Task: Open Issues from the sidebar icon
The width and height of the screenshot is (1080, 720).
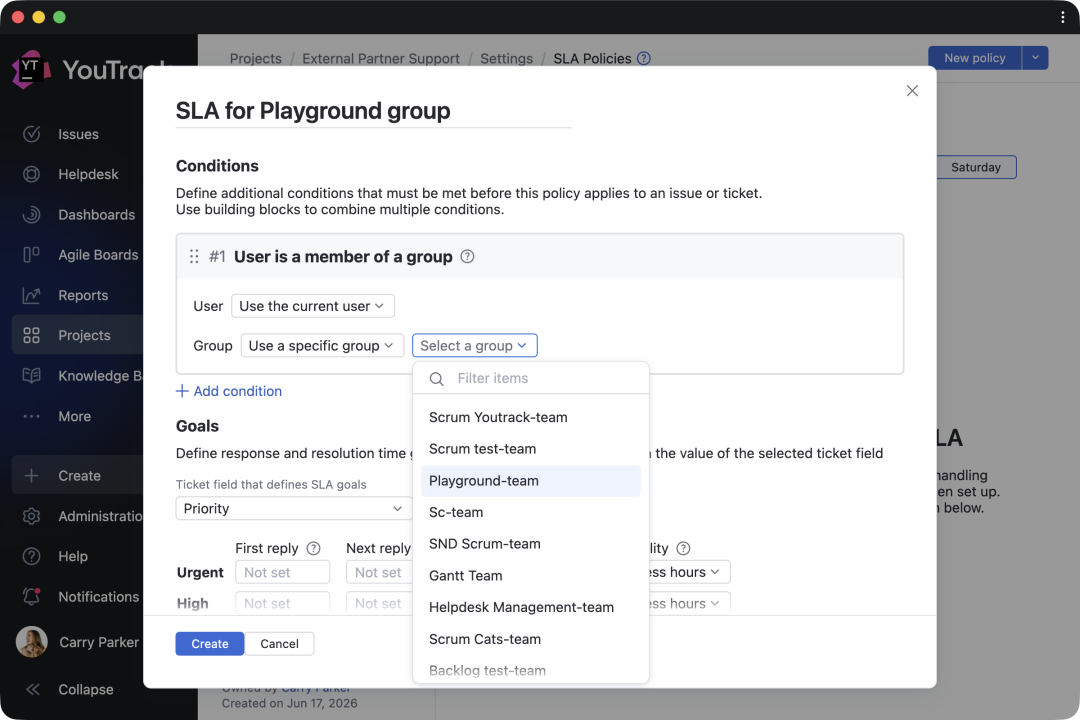Action: 32,134
